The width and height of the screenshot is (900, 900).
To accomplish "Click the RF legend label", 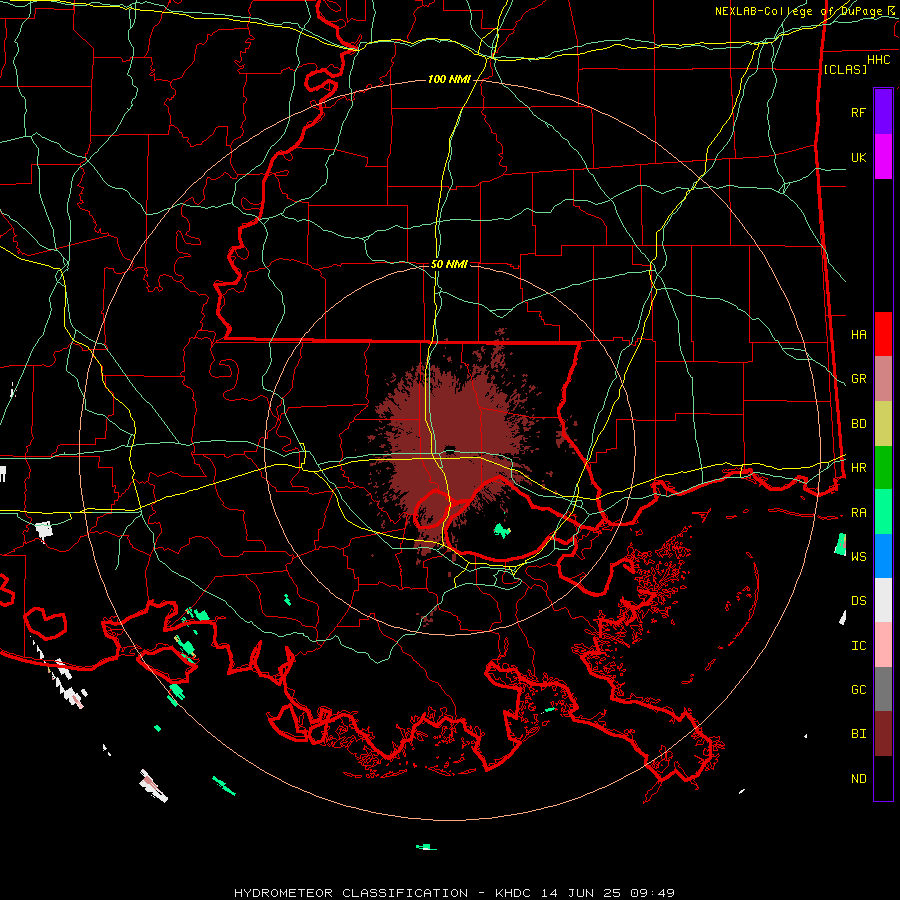I will 858,112.
